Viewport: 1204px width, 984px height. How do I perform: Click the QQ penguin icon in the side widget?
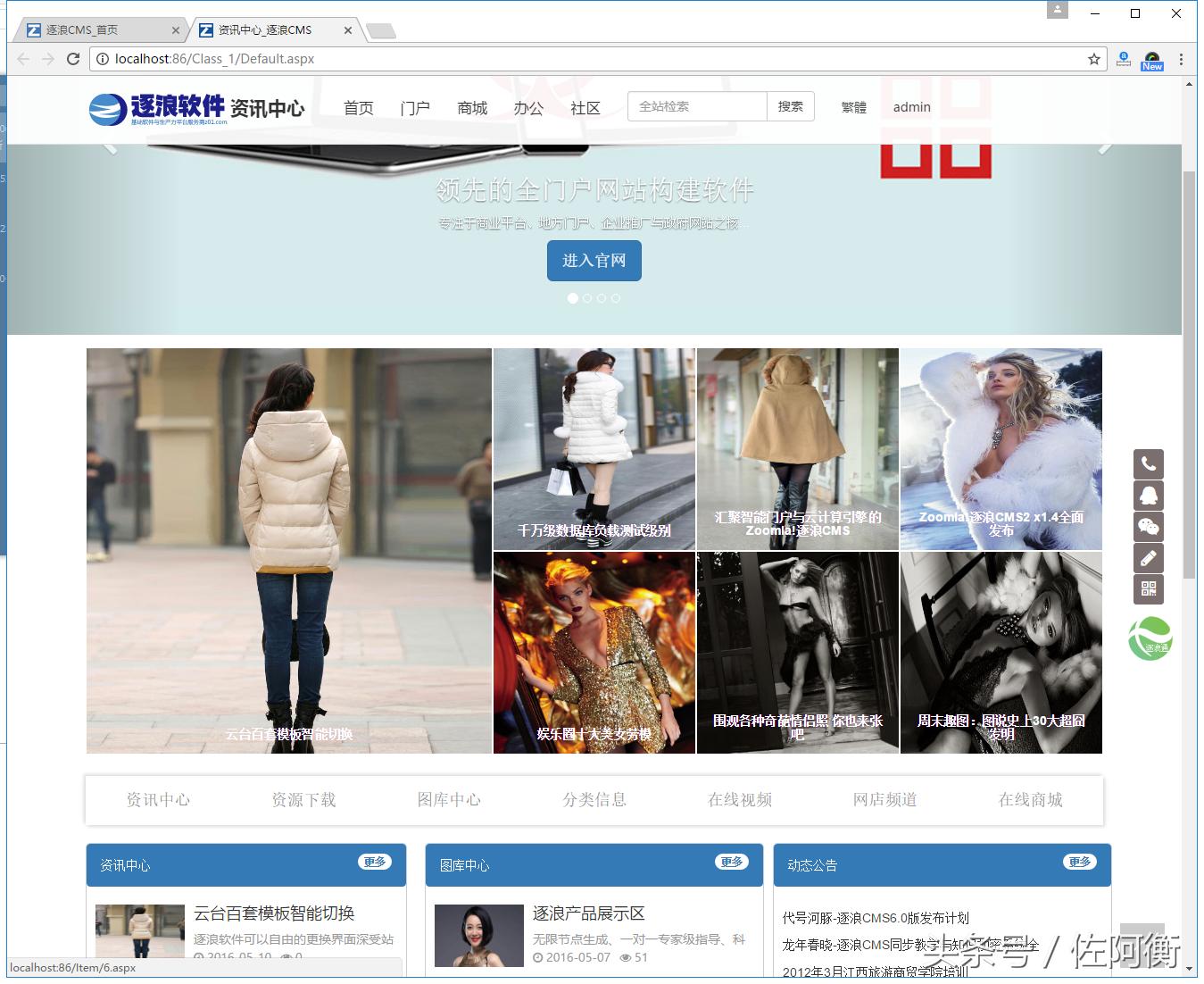(x=1149, y=496)
